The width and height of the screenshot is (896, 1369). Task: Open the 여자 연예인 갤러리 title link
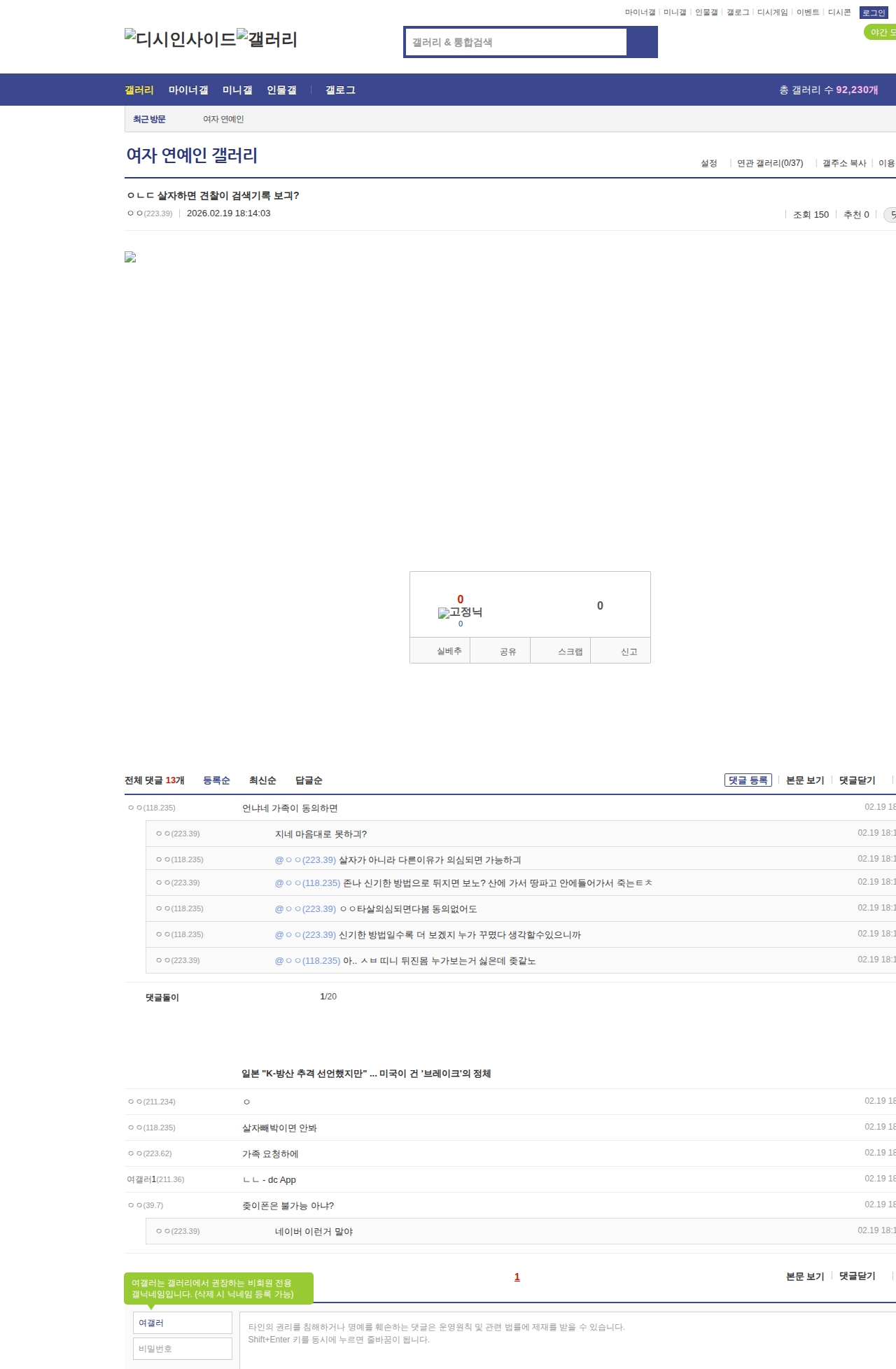click(x=192, y=155)
